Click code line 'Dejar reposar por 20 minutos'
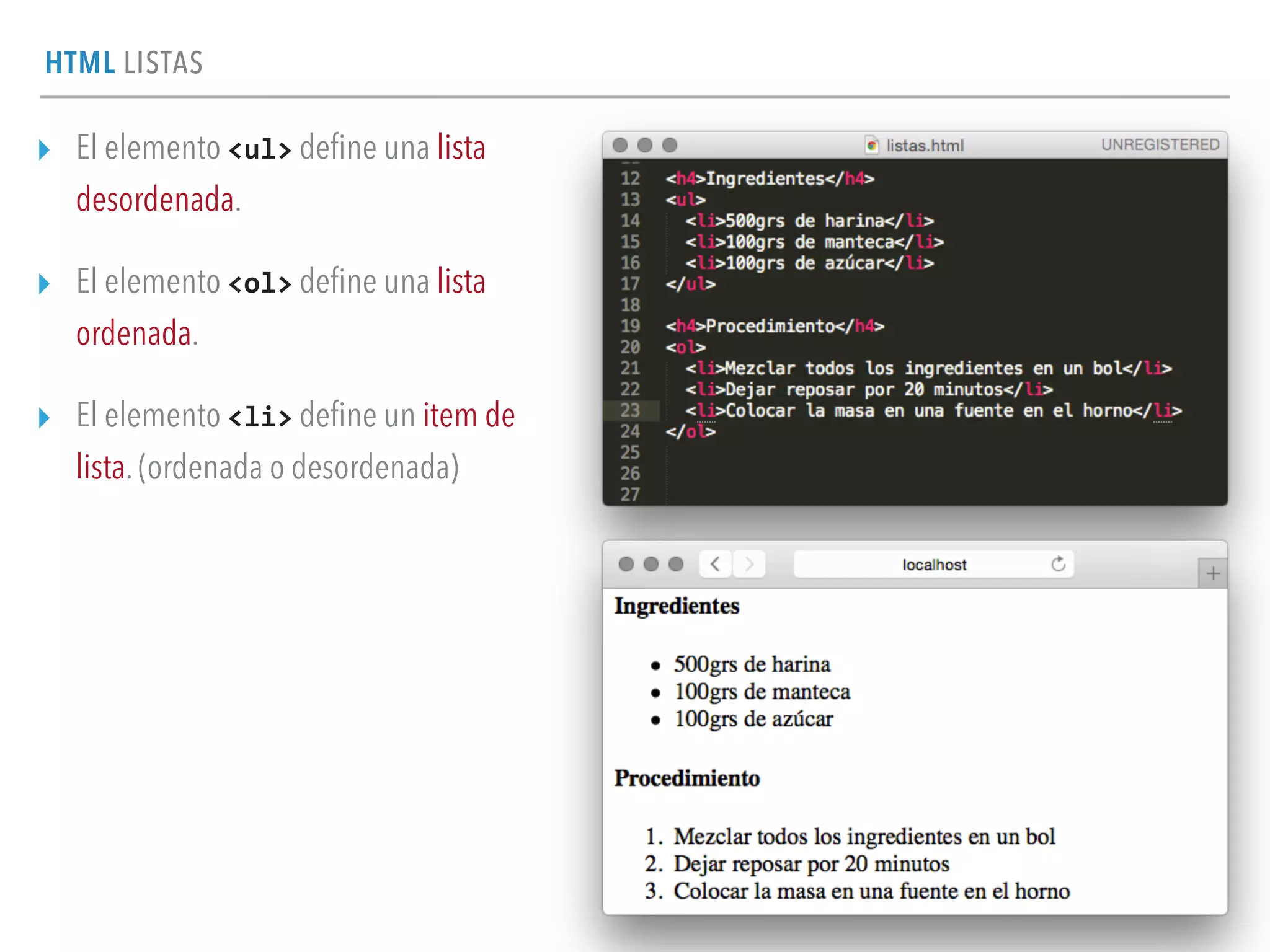This screenshot has height=952, width=1270. (x=869, y=389)
